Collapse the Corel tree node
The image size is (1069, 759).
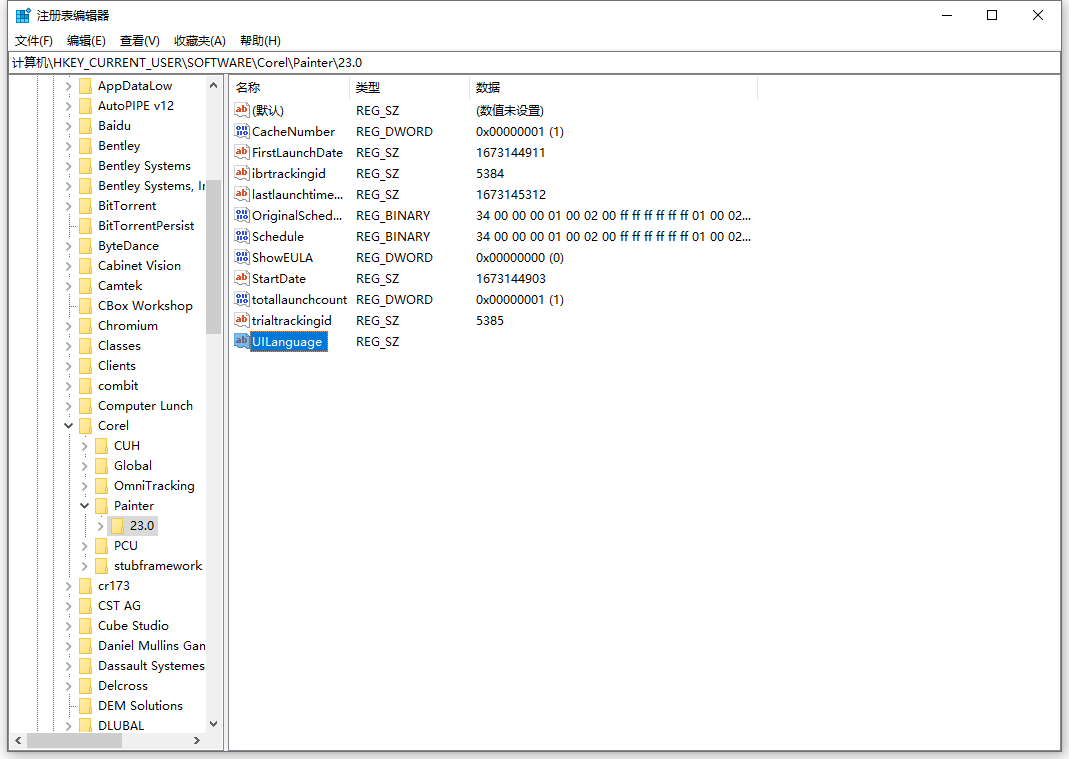coord(68,426)
